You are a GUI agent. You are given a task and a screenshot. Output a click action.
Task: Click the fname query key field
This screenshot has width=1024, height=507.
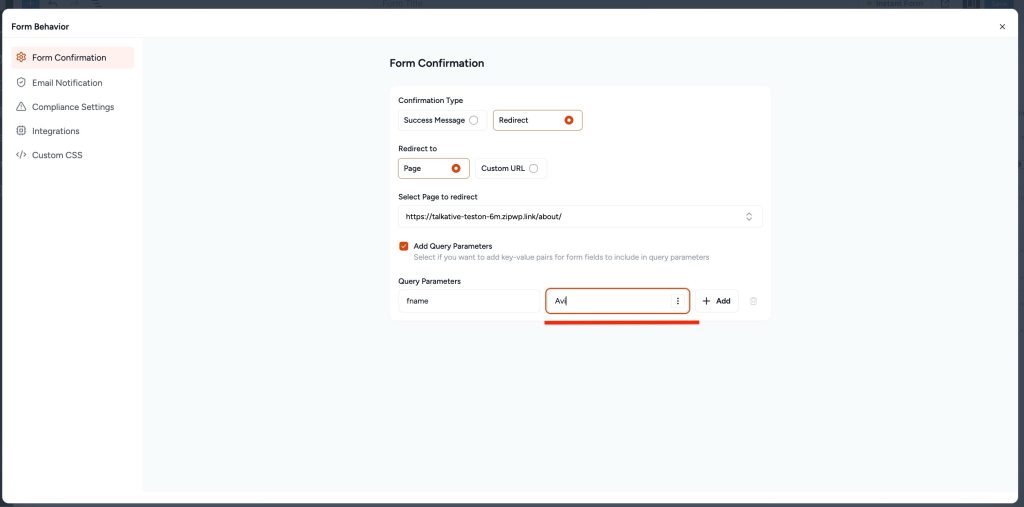pyautogui.click(x=468, y=301)
